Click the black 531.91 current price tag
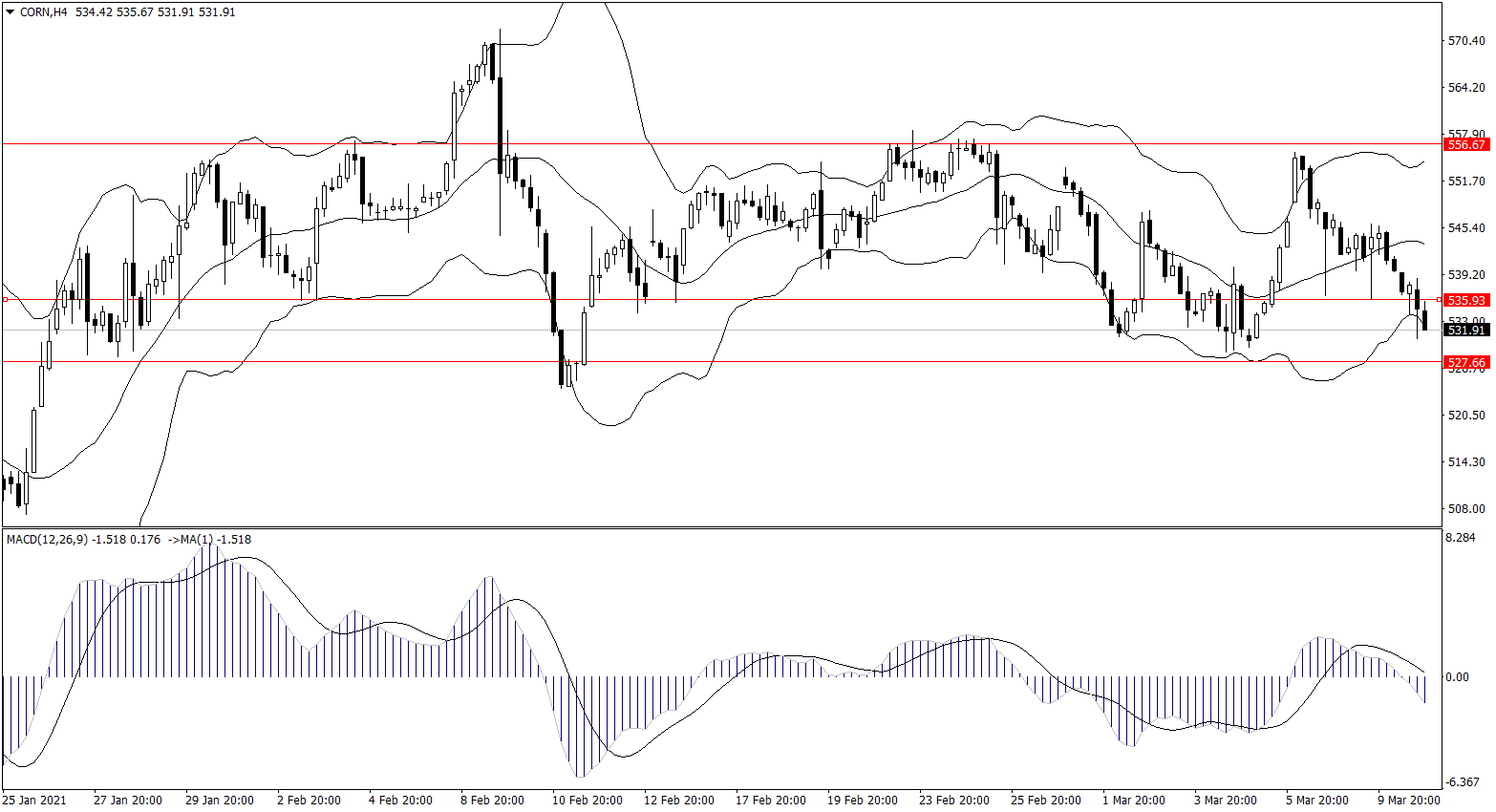 [1466, 330]
